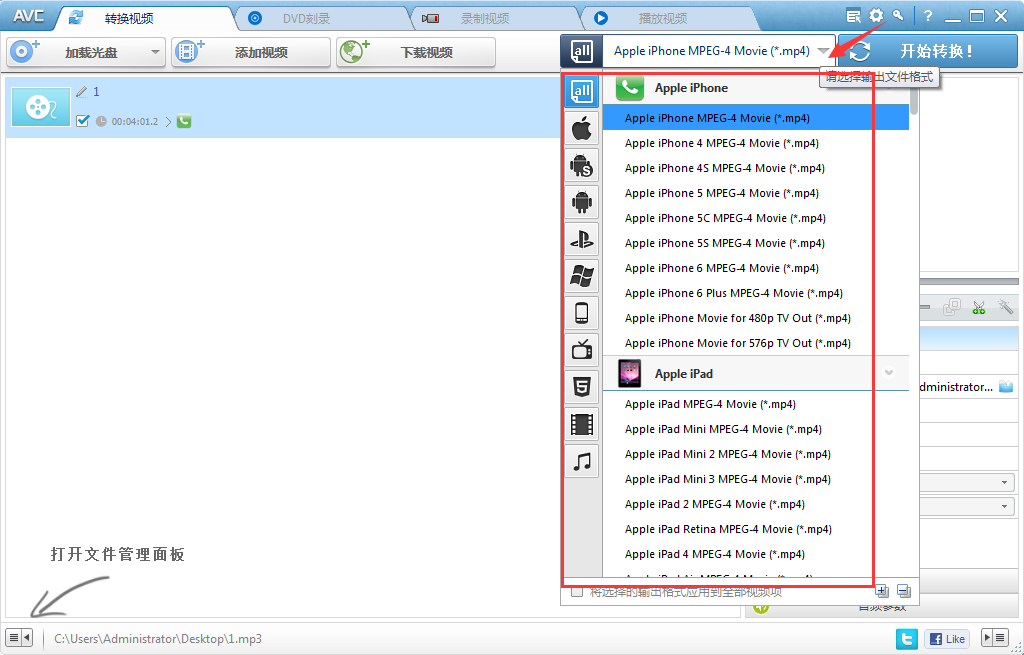Image resolution: width=1024 pixels, height=655 pixels.
Task: Check apply output format to all videos
Action: (577, 592)
